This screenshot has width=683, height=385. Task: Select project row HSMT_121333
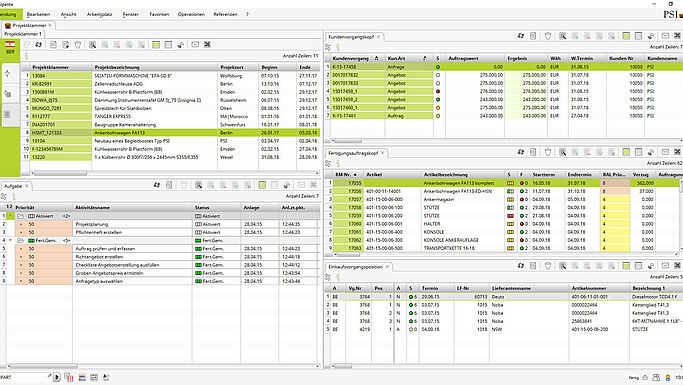click(171, 133)
